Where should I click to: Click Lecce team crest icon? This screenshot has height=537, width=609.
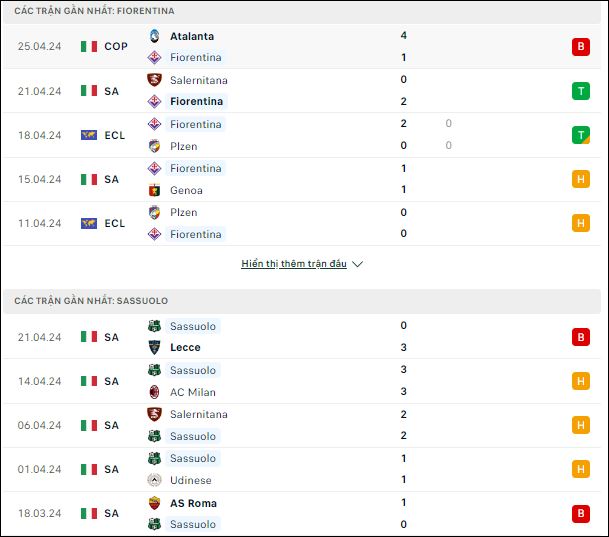[154, 347]
